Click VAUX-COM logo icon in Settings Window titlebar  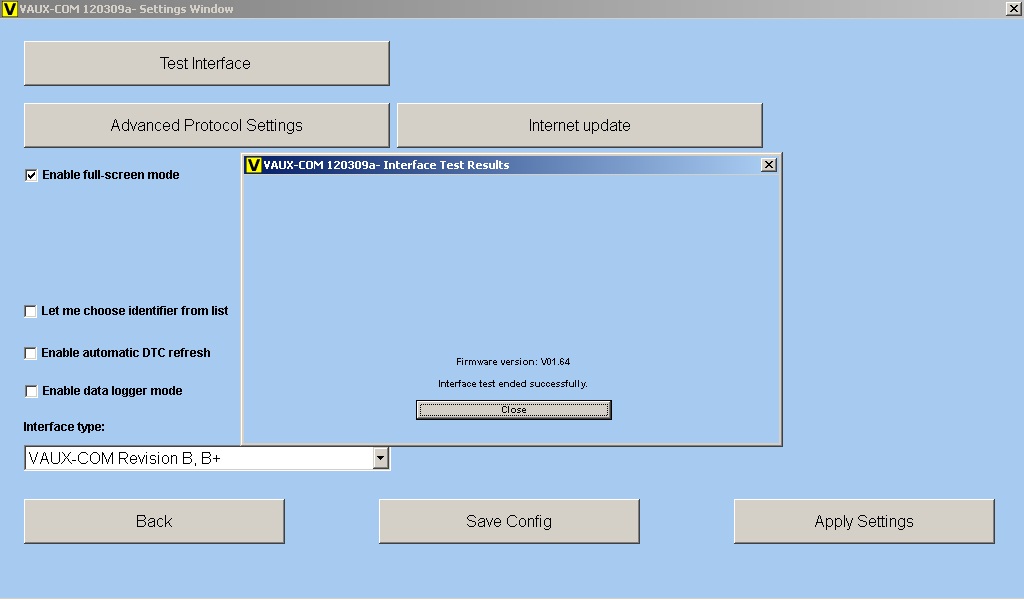click(10, 9)
